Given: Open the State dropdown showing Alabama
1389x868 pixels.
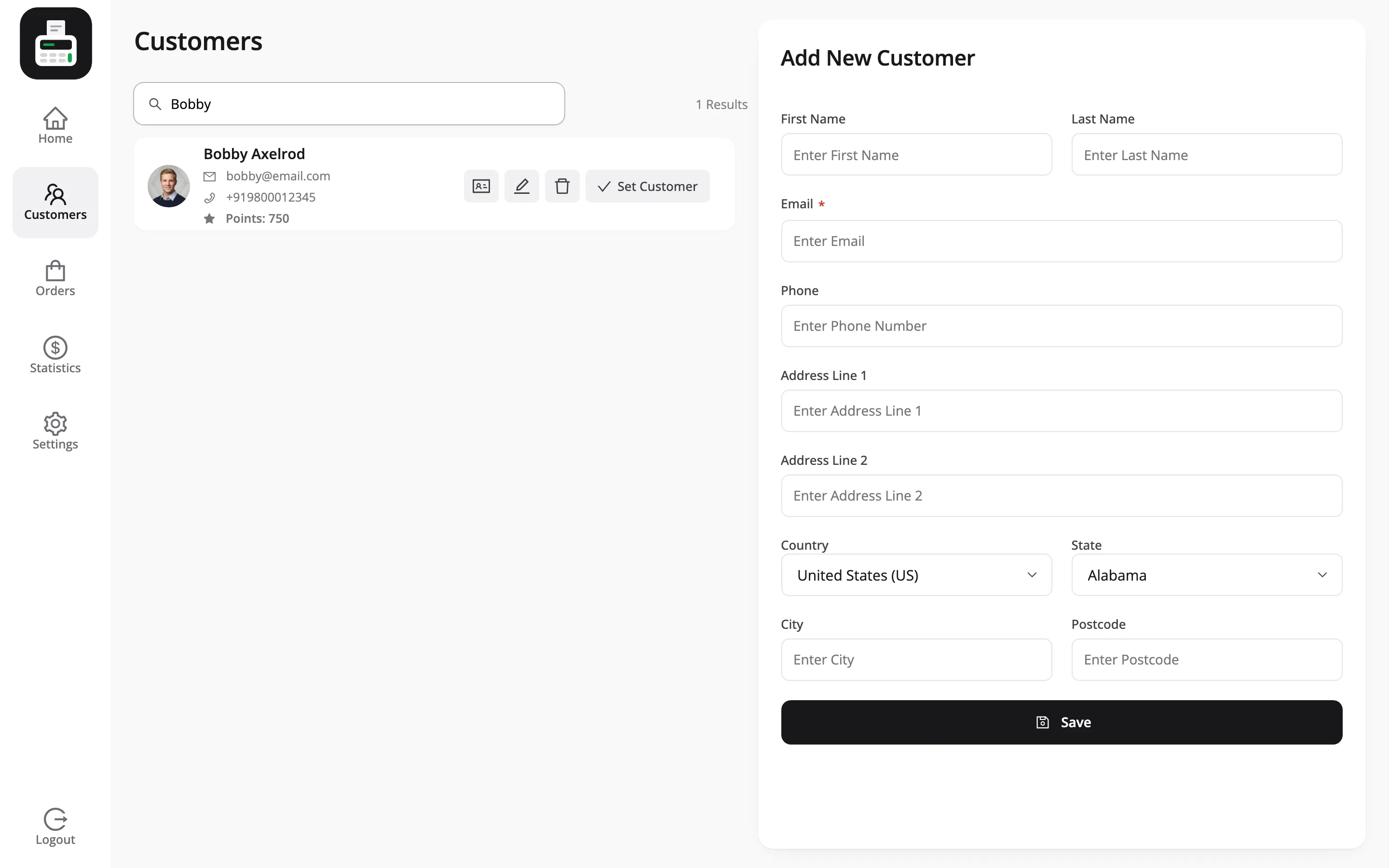Looking at the screenshot, I should pos(1207,575).
